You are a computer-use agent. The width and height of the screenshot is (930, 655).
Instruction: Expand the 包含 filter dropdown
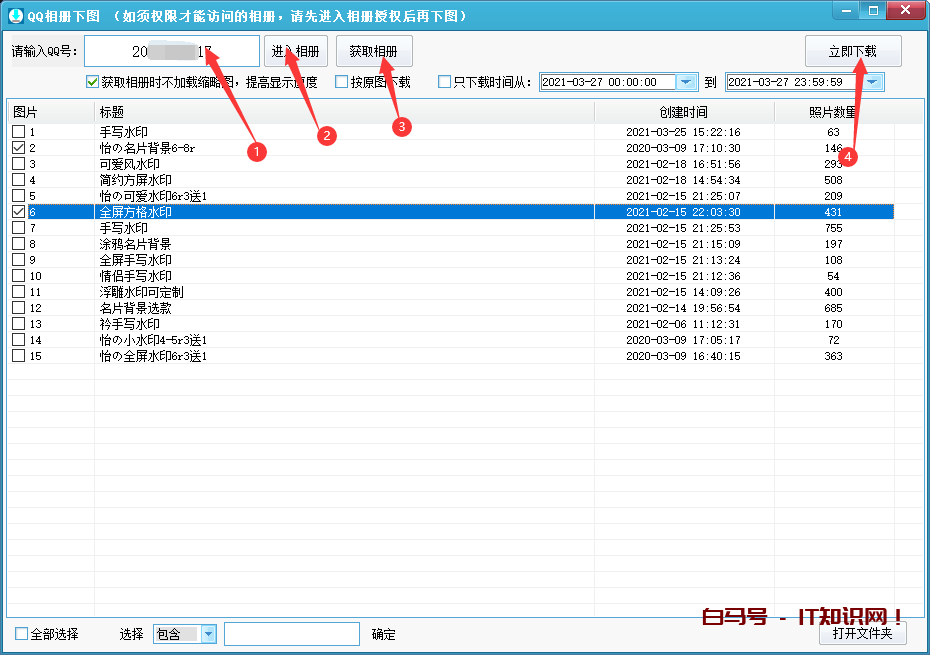tap(208, 634)
